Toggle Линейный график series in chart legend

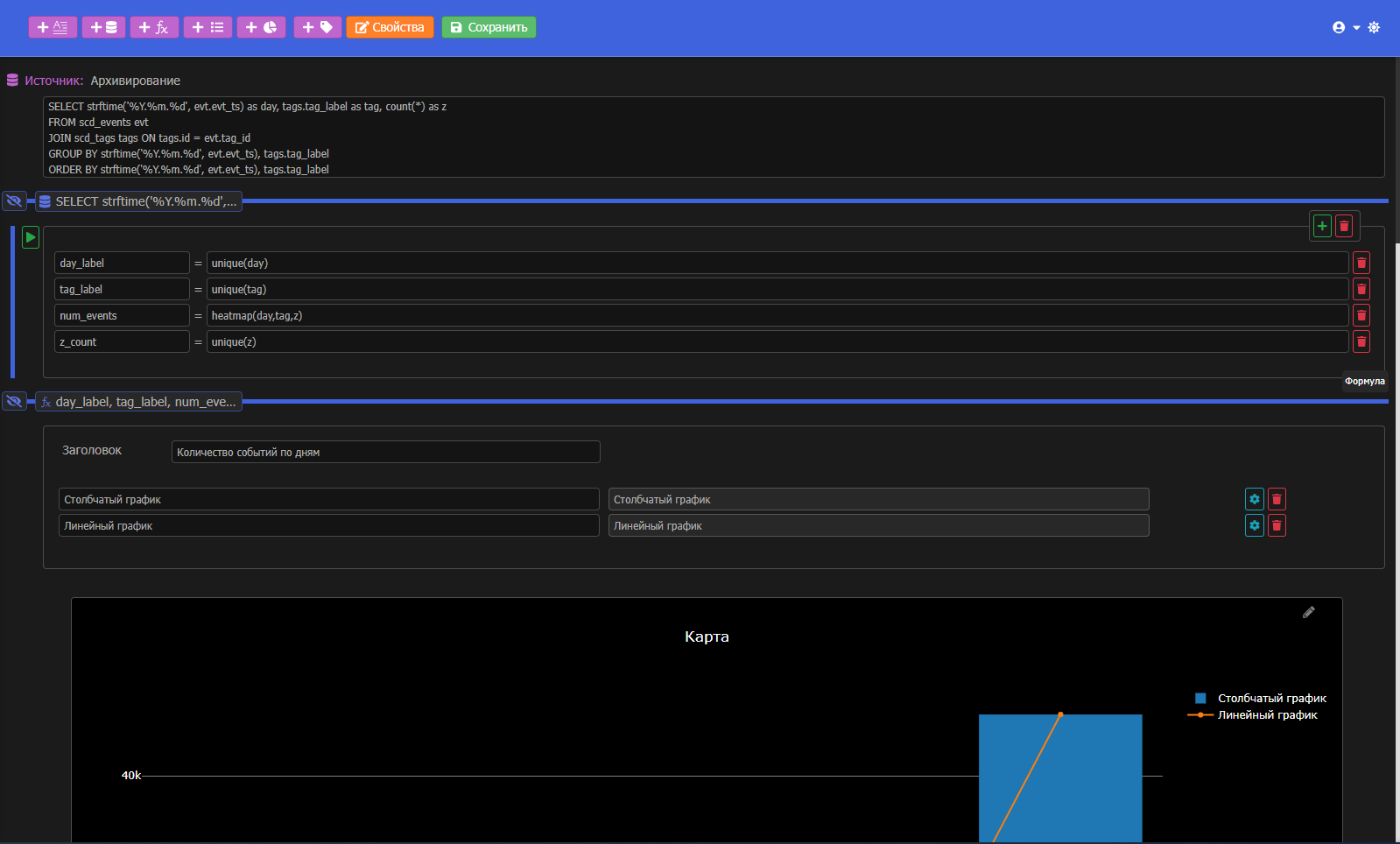1267,715
